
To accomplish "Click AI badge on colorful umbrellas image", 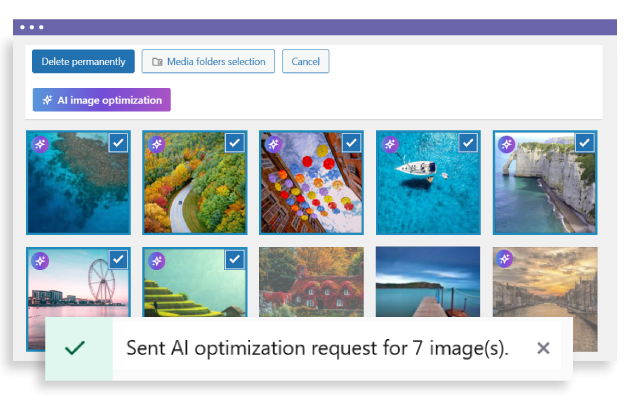I will pos(273,144).
